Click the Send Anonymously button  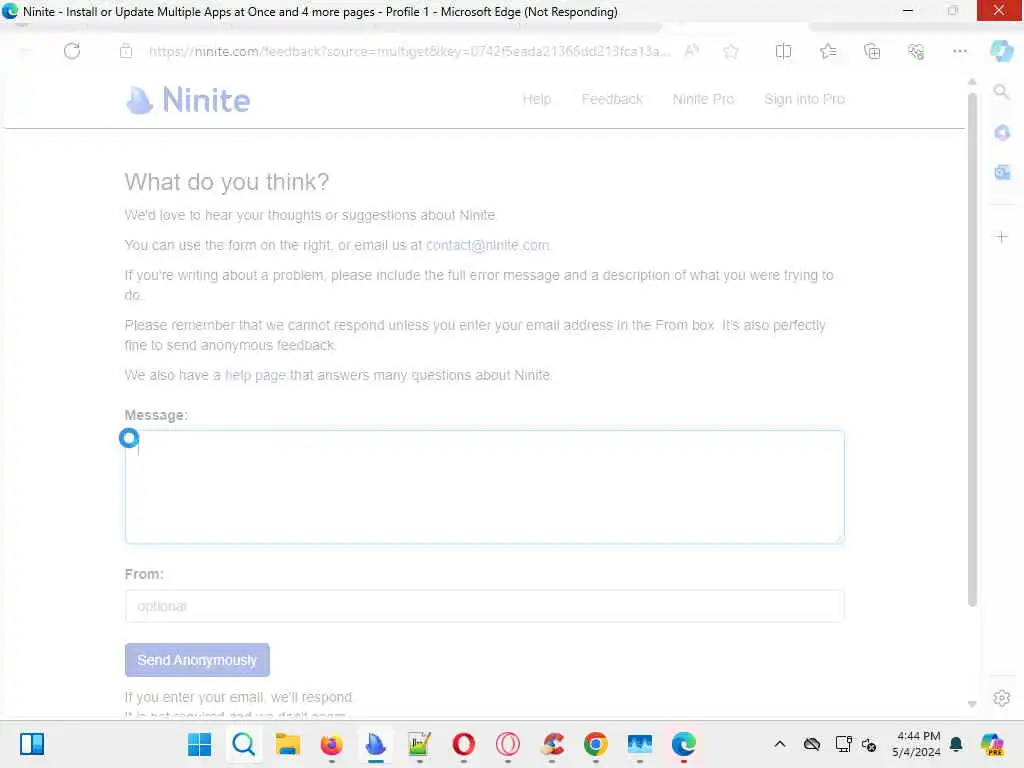(x=197, y=660)
